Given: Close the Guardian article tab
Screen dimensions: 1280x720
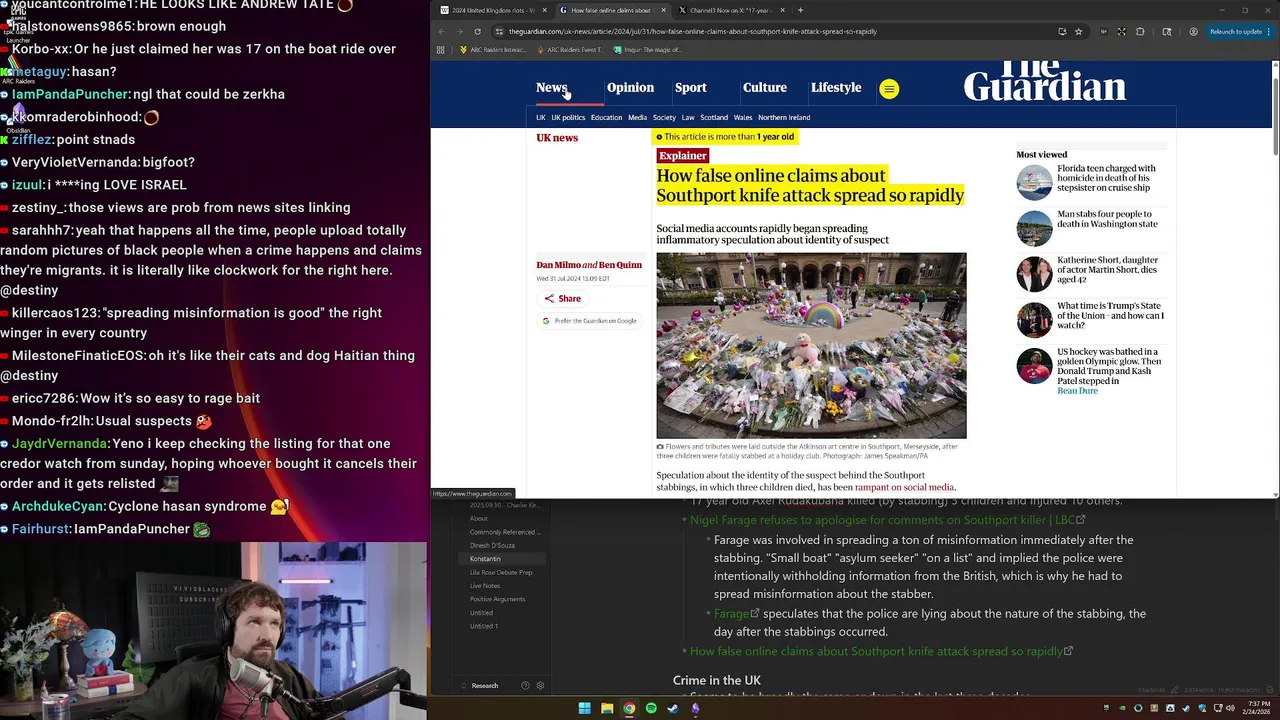Looking at the screenshot, I should coord(664,10).
